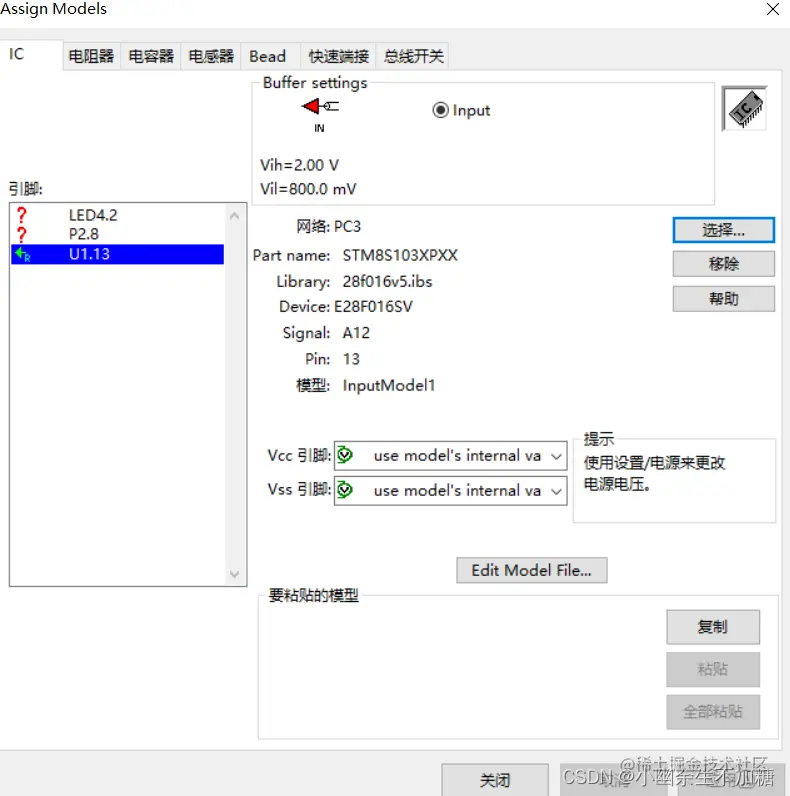Image resolution: width=790 pixels, height=796 pixels.
Task: Click the network label PC3
Action: click(347, 226)
